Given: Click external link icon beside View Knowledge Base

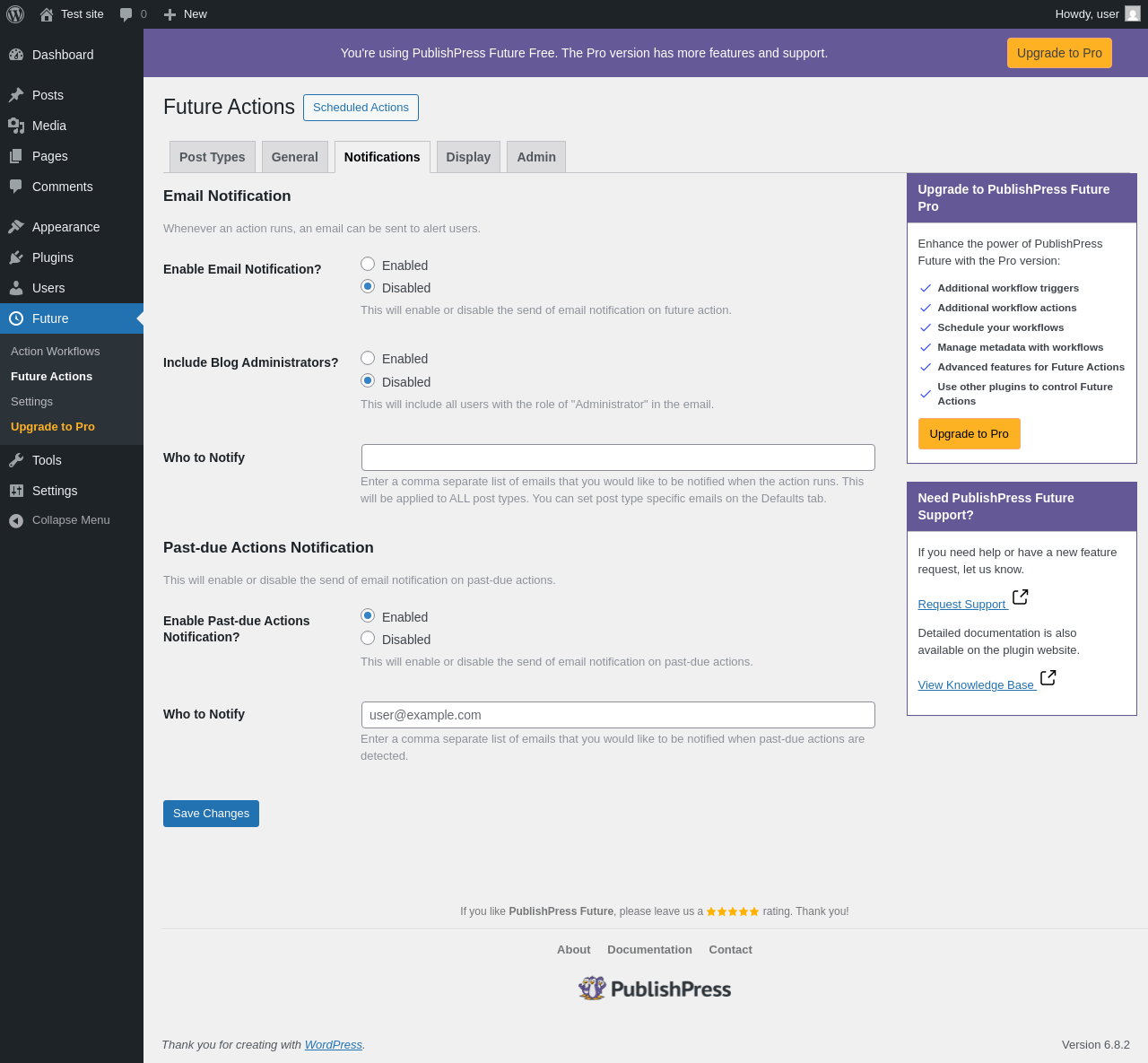Looking at the screenshot, I should click(x=1048, y=678).
